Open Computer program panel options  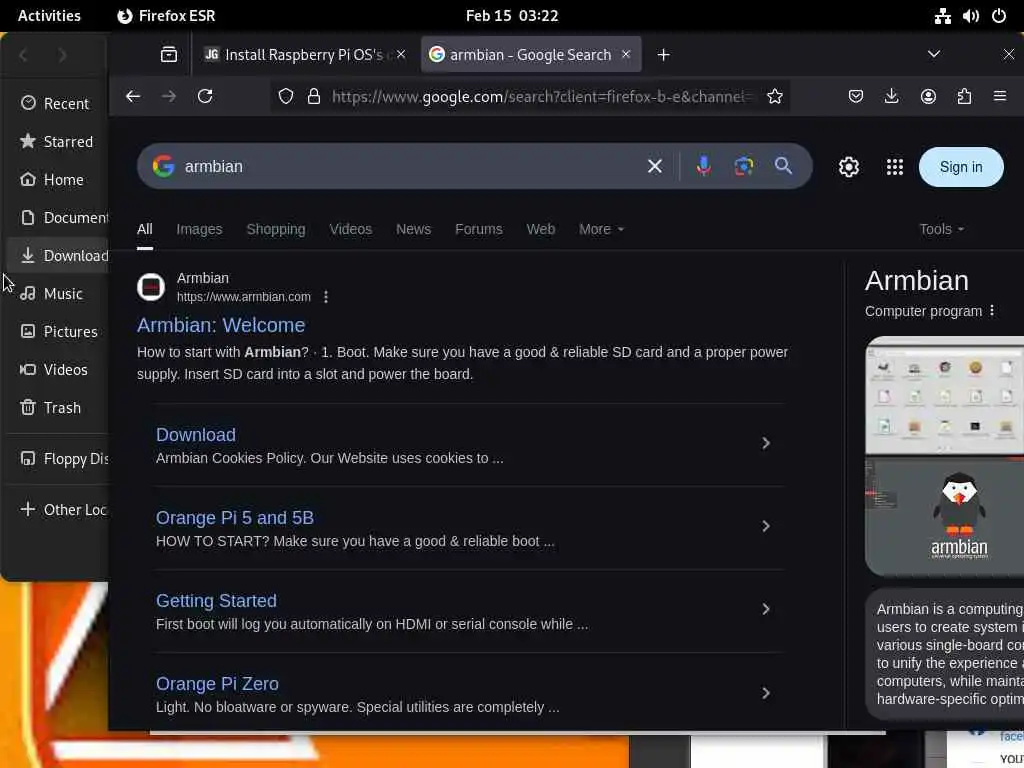[991, 311]
